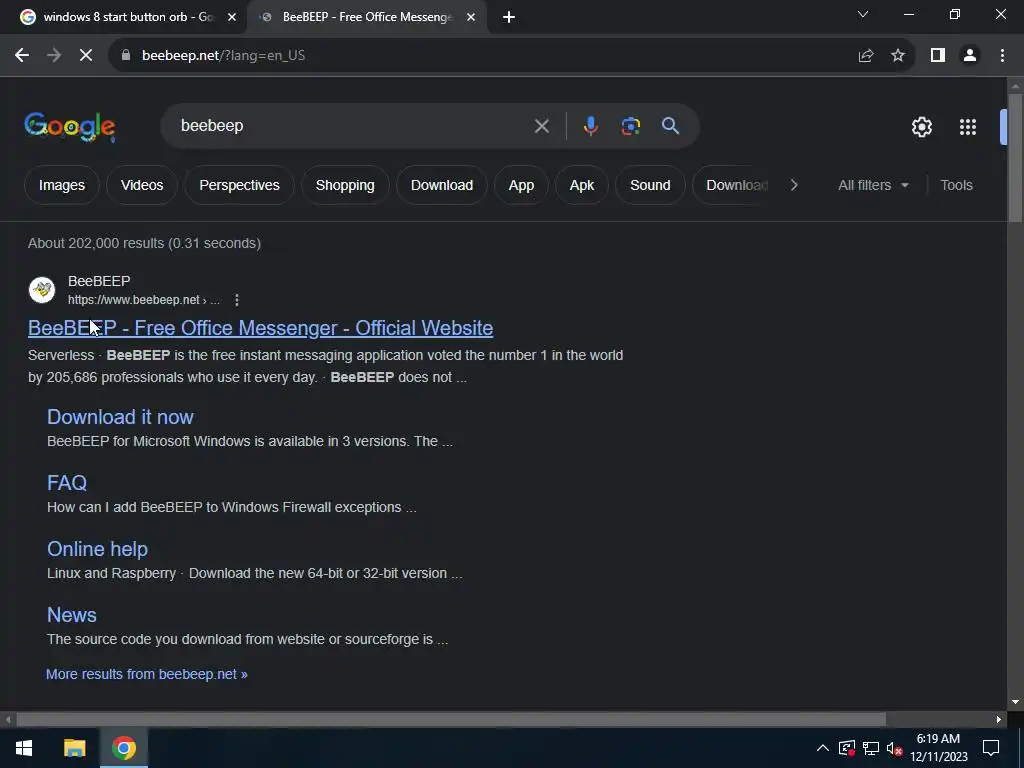Start voice search with microphone
The image size is (1024, 768).
[590, 126]
